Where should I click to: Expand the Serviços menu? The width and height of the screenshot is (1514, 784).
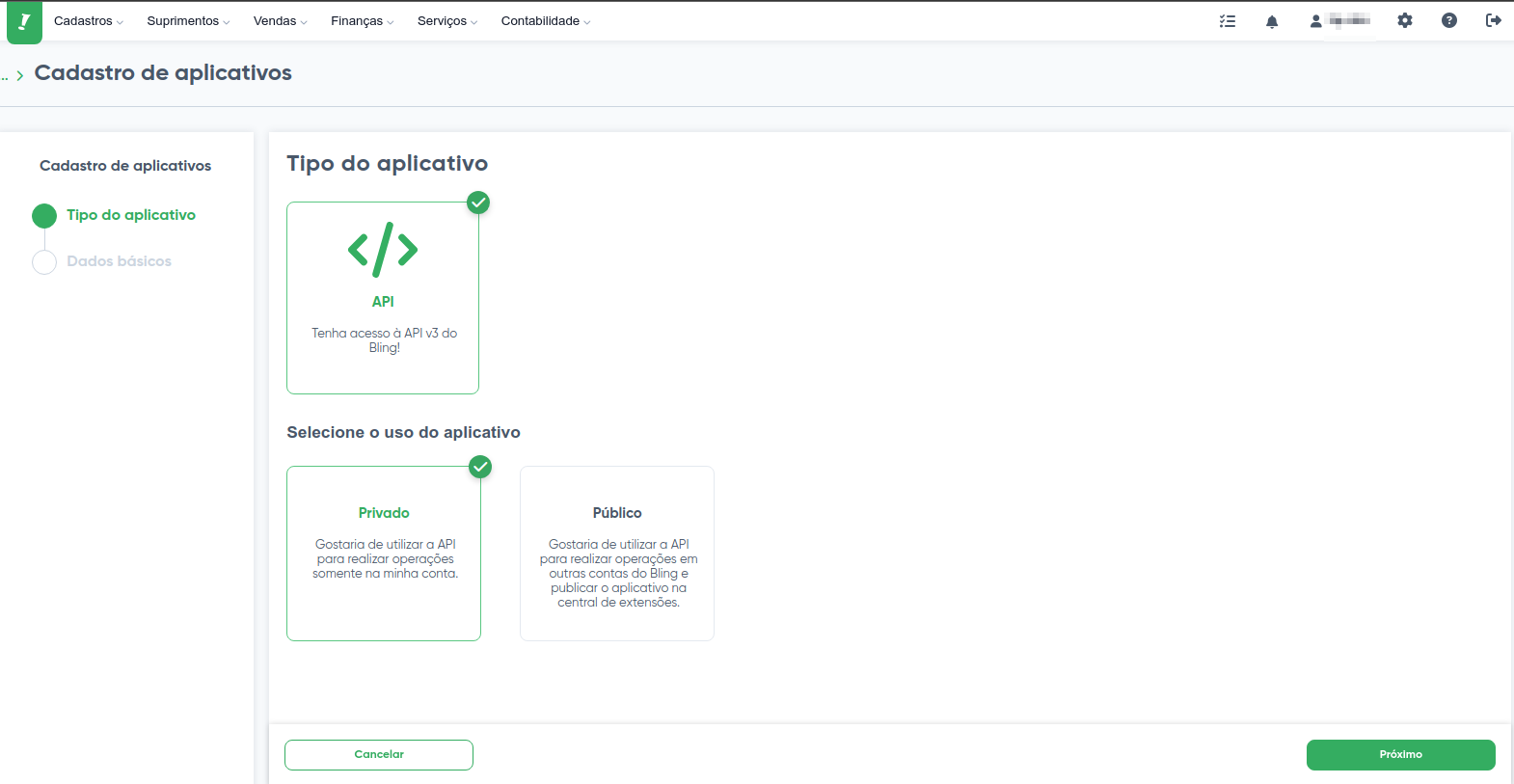click(x=446, y=21)
